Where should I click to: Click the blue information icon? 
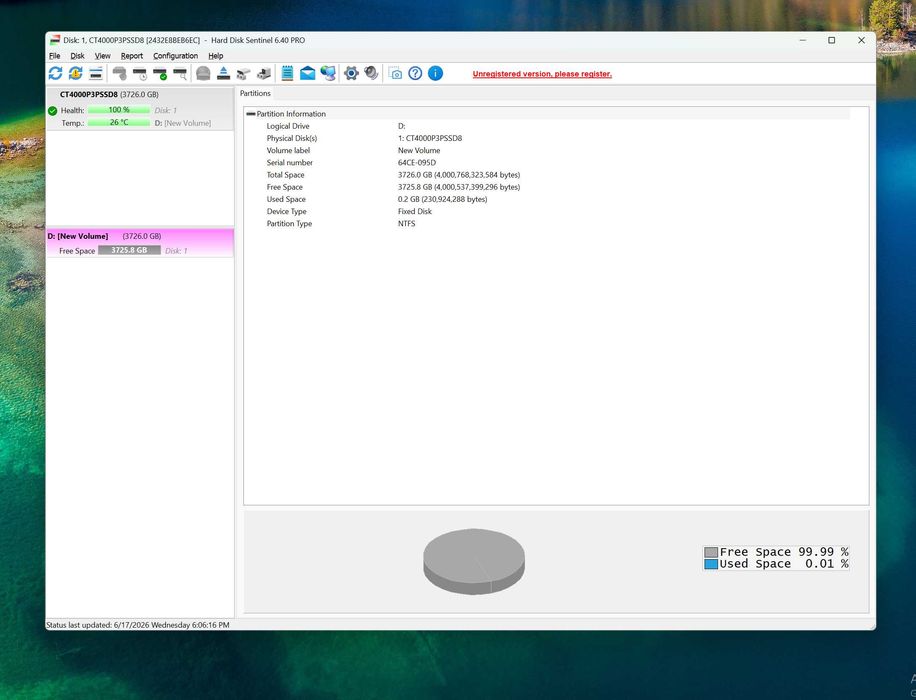tap(435, 73)
